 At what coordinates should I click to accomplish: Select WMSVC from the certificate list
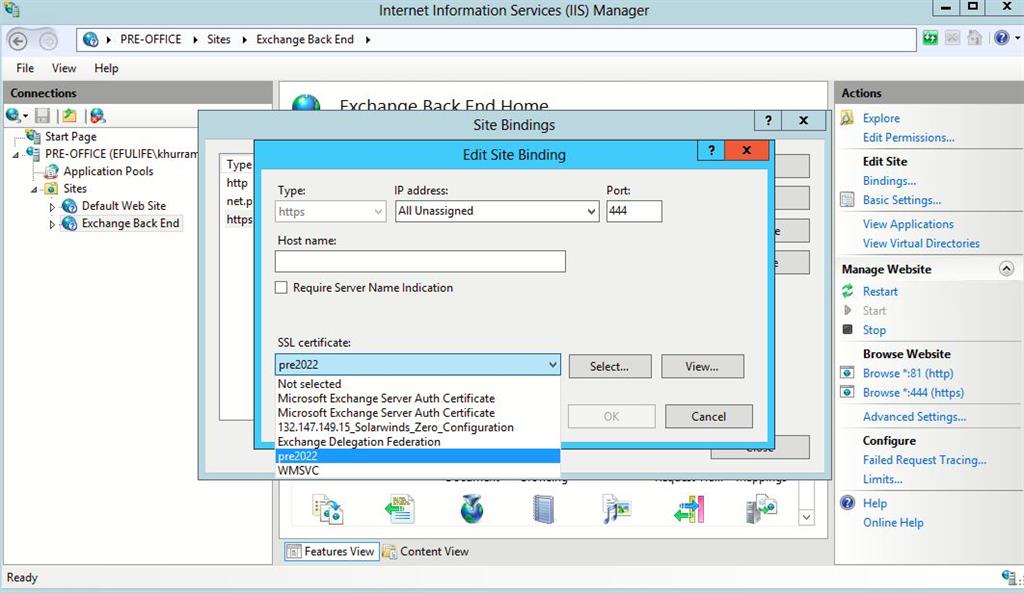coord(297,470)
